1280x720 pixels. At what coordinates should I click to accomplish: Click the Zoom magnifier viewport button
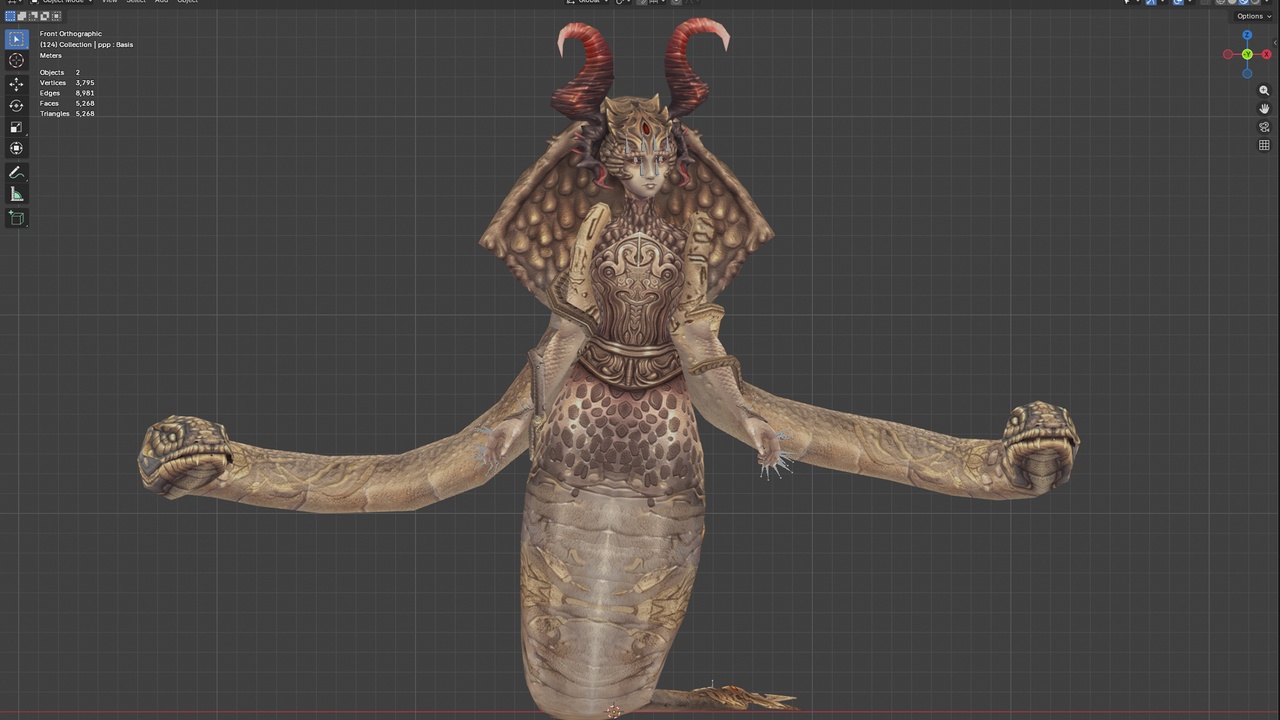click(1264, 91)
